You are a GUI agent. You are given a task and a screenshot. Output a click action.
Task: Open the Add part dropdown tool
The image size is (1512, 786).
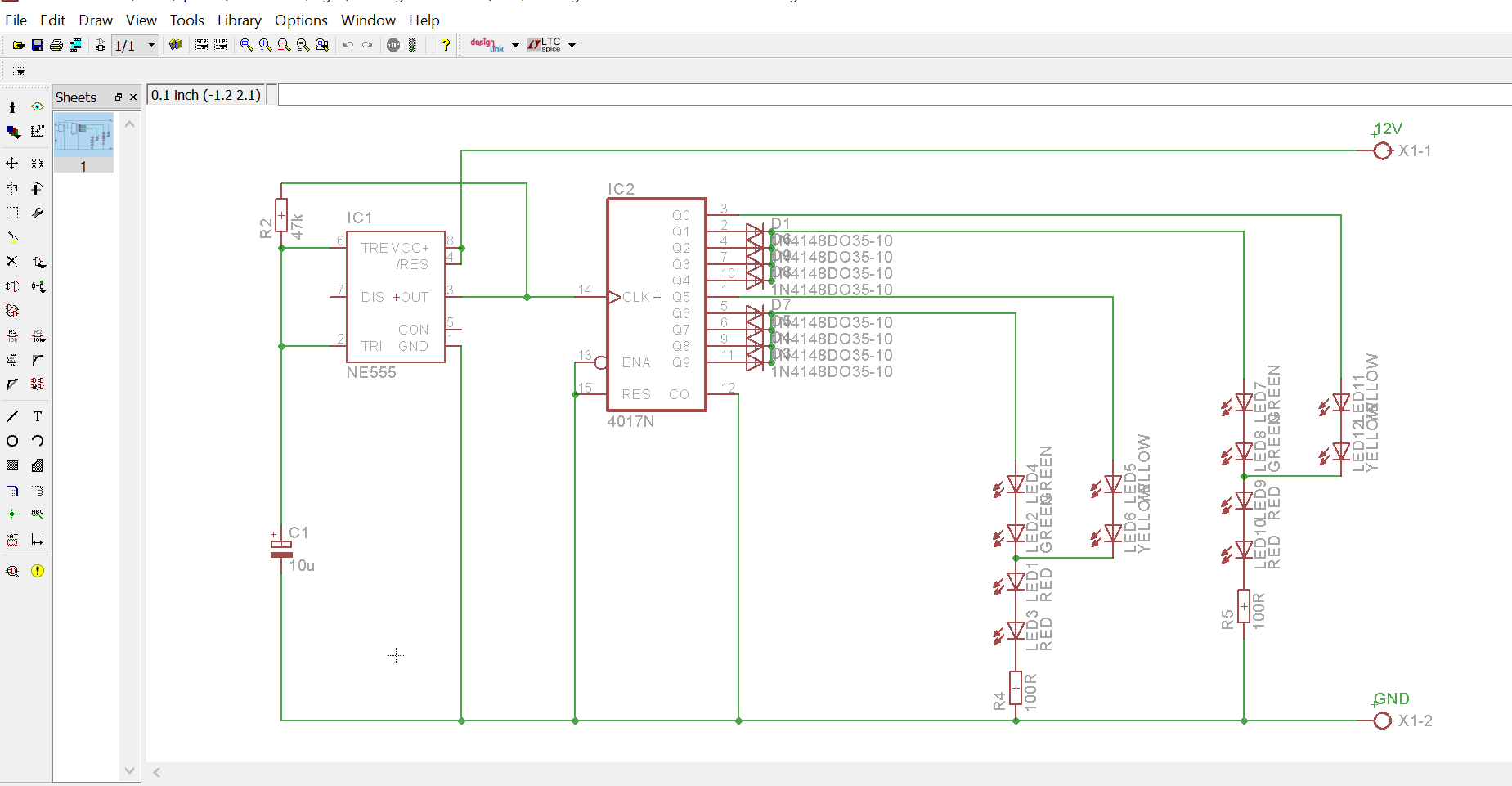click(x=38, y=263)
